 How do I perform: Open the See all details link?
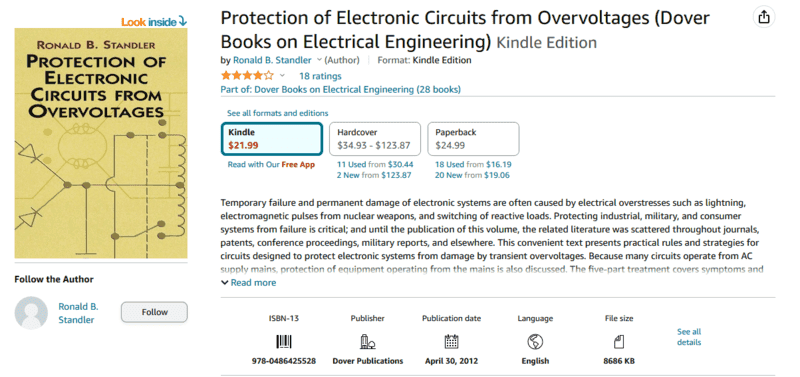click(689, 337)
